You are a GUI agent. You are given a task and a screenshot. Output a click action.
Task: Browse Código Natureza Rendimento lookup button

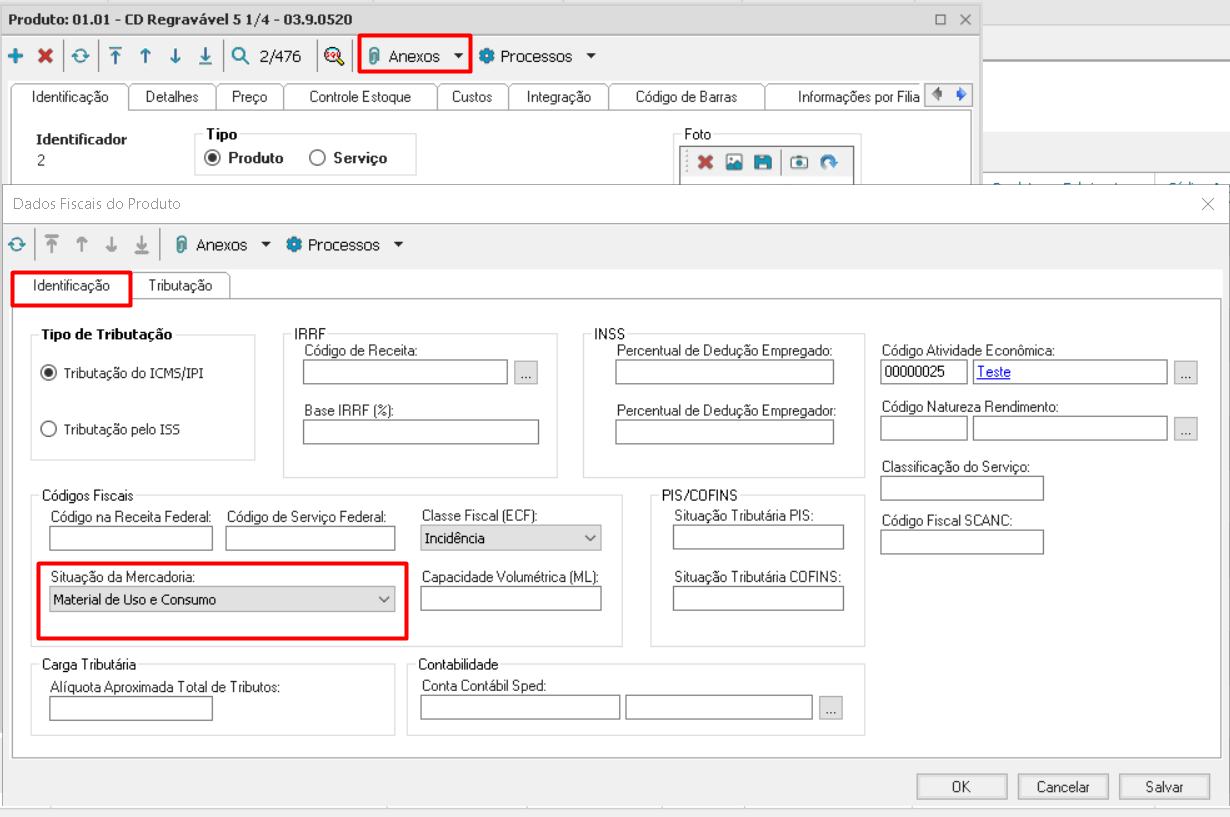point(1185,428)
